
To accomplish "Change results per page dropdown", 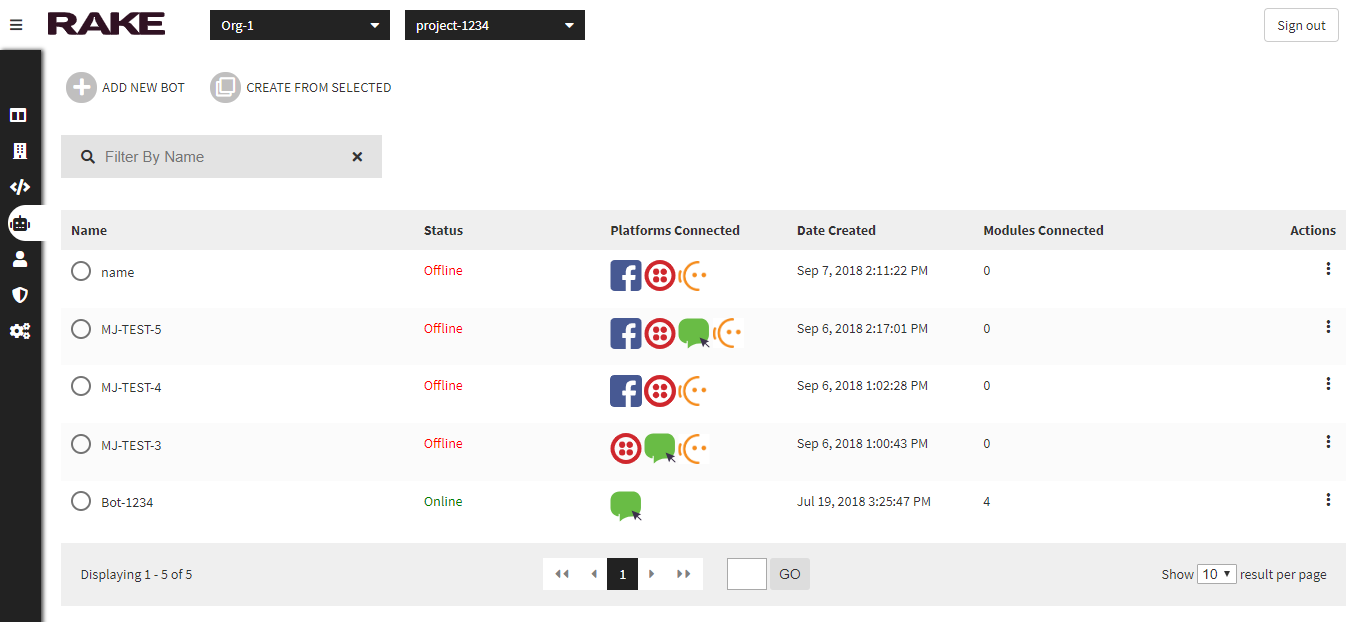I will (1217, 574).
